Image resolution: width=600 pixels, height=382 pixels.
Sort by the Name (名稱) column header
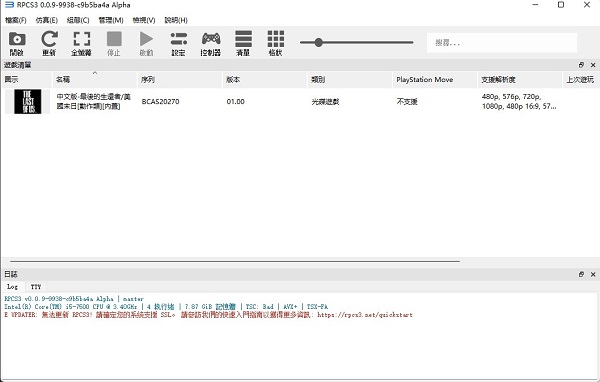(95, 80)
